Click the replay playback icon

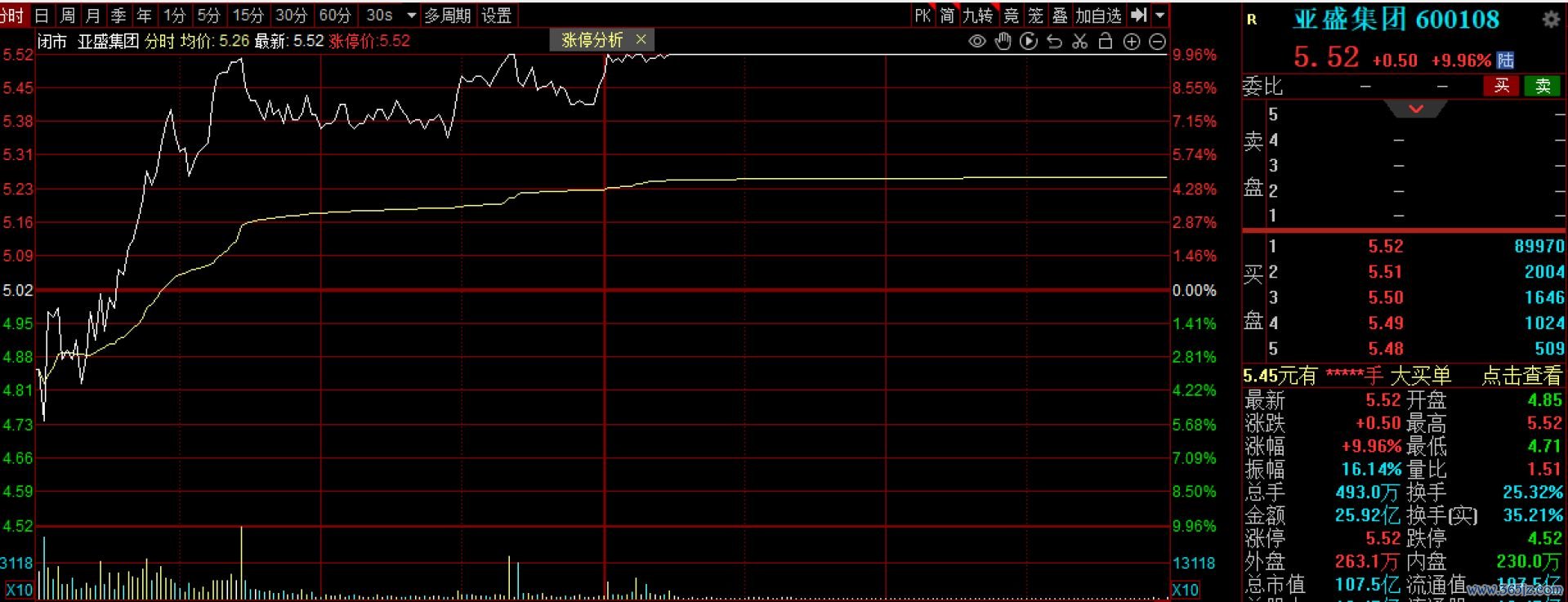point(1029,41)
